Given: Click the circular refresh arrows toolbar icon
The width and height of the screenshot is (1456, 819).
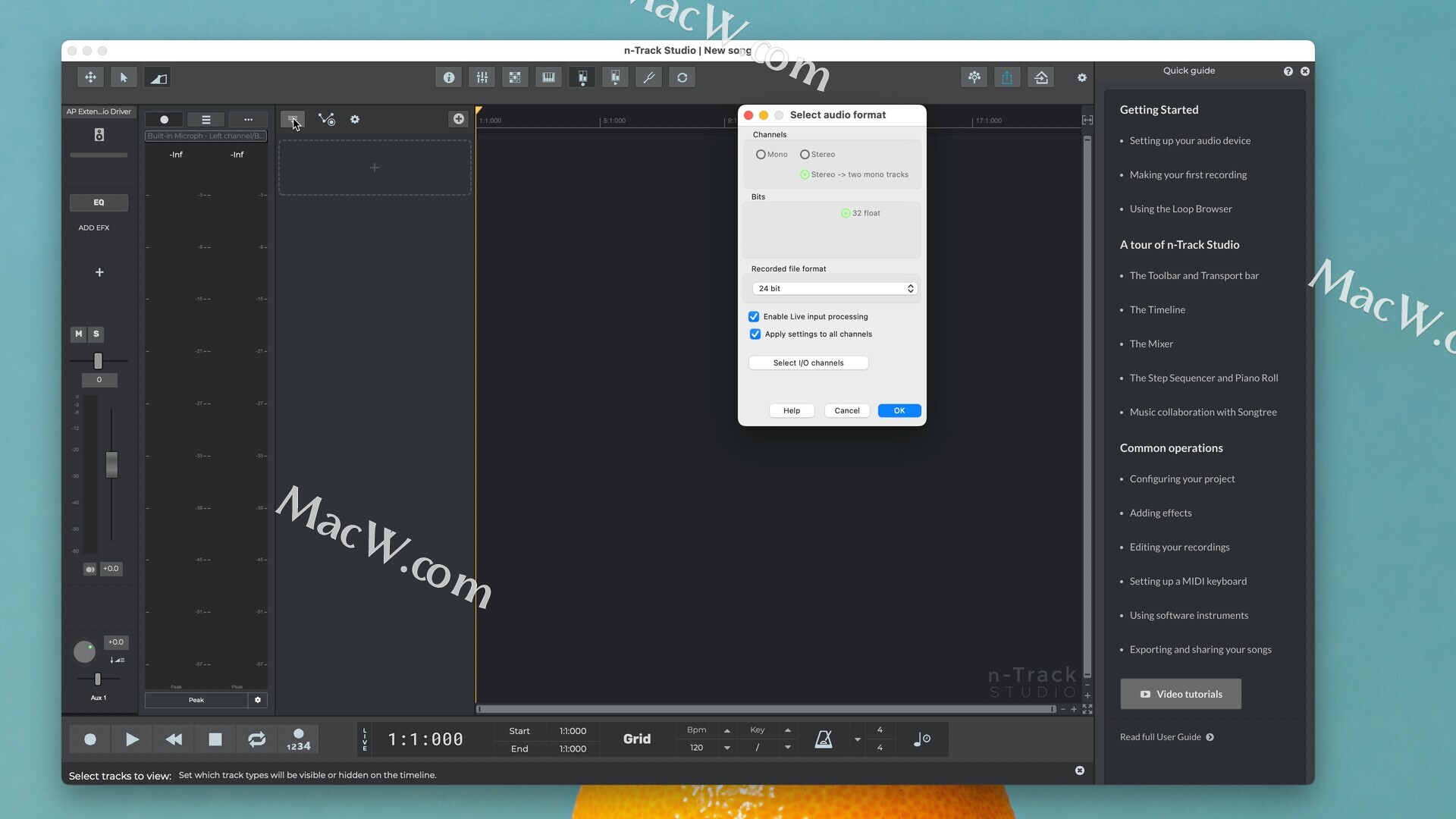Looking at the screenshot, I should (682, 77).
